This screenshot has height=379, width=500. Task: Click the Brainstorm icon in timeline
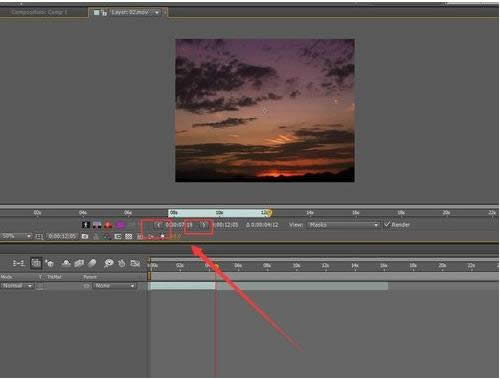[109, 263]
